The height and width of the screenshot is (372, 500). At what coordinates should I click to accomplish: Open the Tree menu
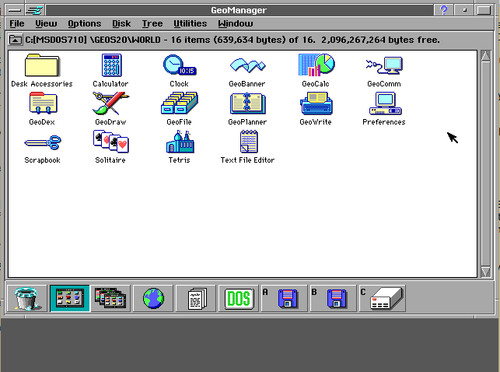pyautogui.click(x=152, y=24)
